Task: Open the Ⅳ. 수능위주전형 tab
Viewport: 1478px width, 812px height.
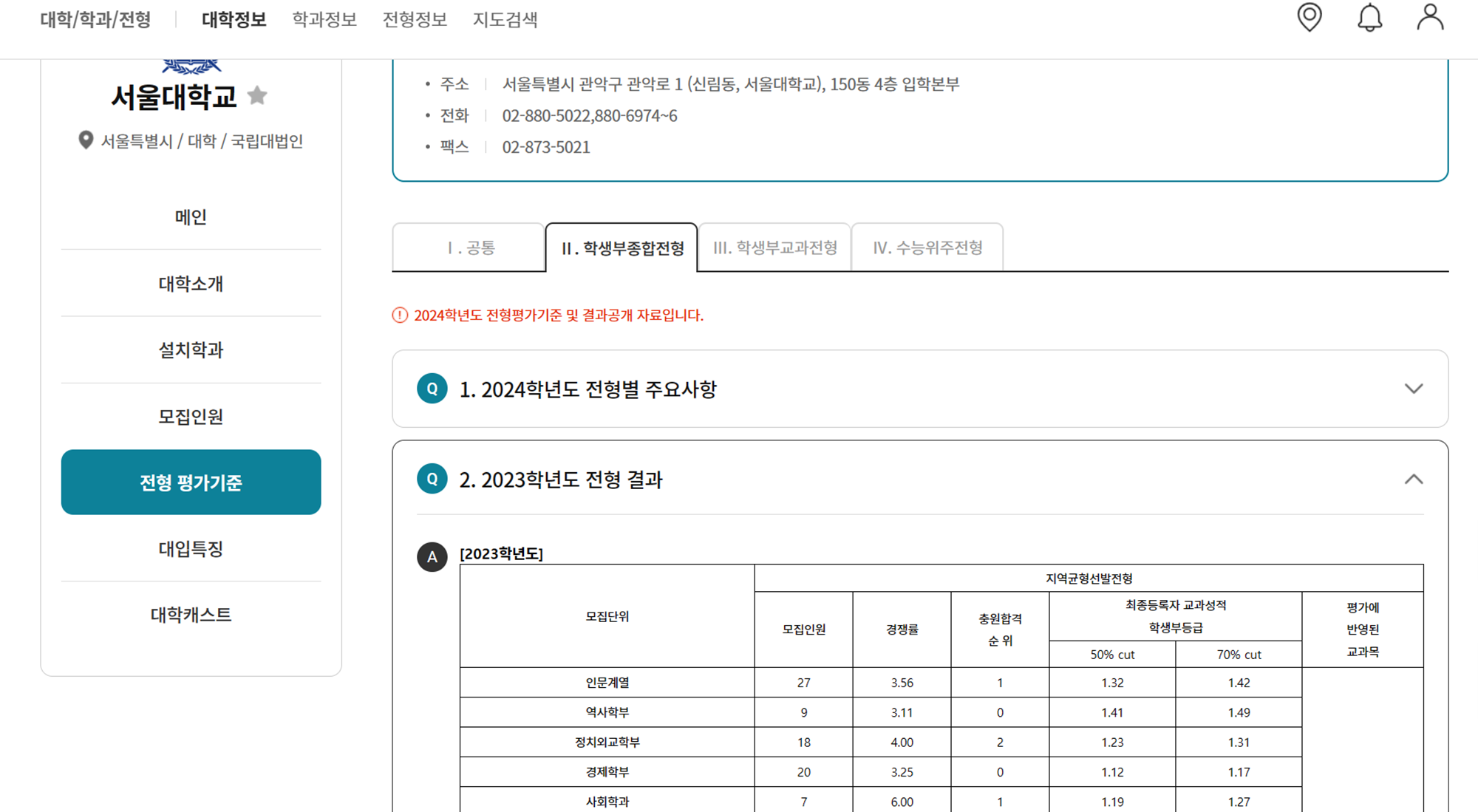Action: pyautogui.click(x=927, y=248)
